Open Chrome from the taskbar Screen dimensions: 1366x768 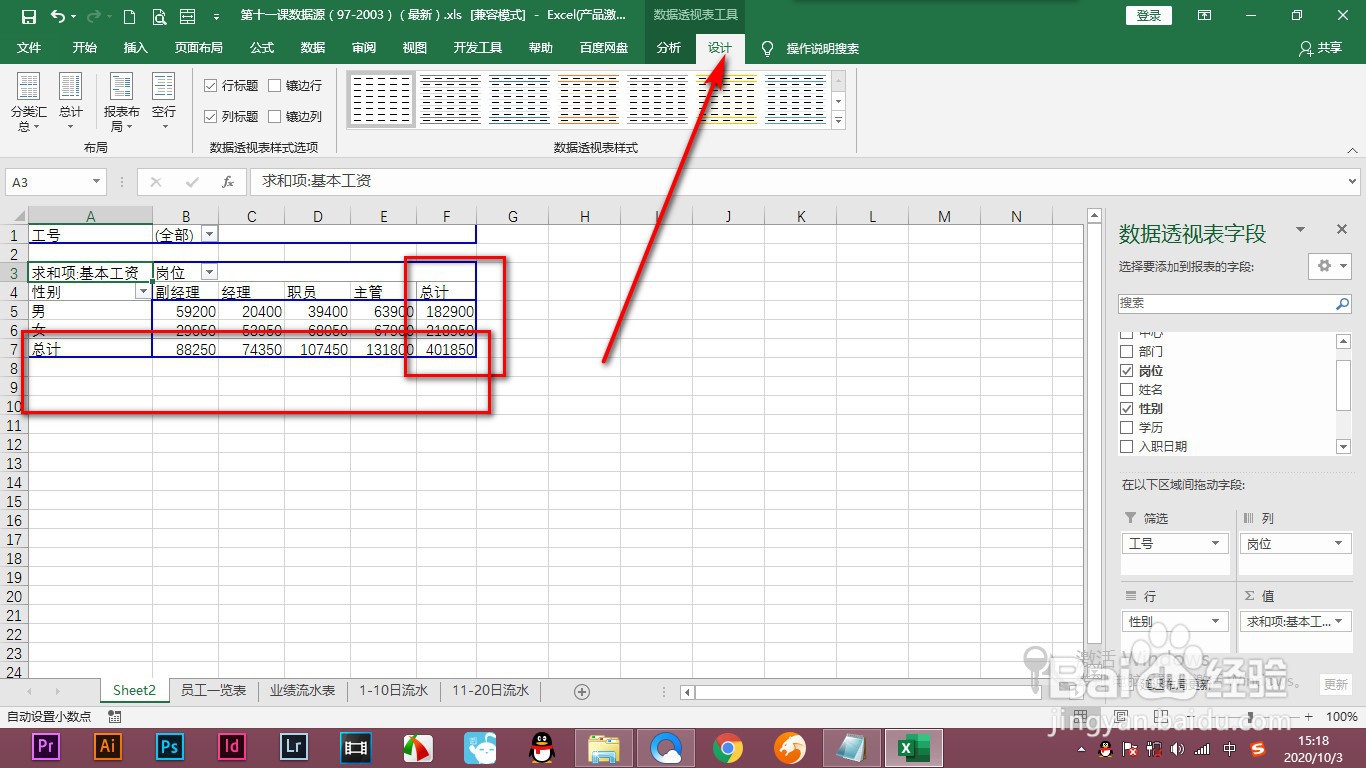pyautogui.click(x=728, y=747)
